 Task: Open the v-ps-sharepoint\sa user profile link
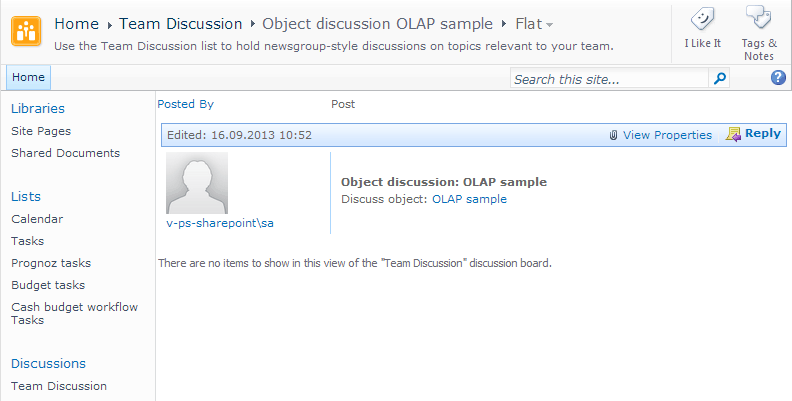(220, 223)
